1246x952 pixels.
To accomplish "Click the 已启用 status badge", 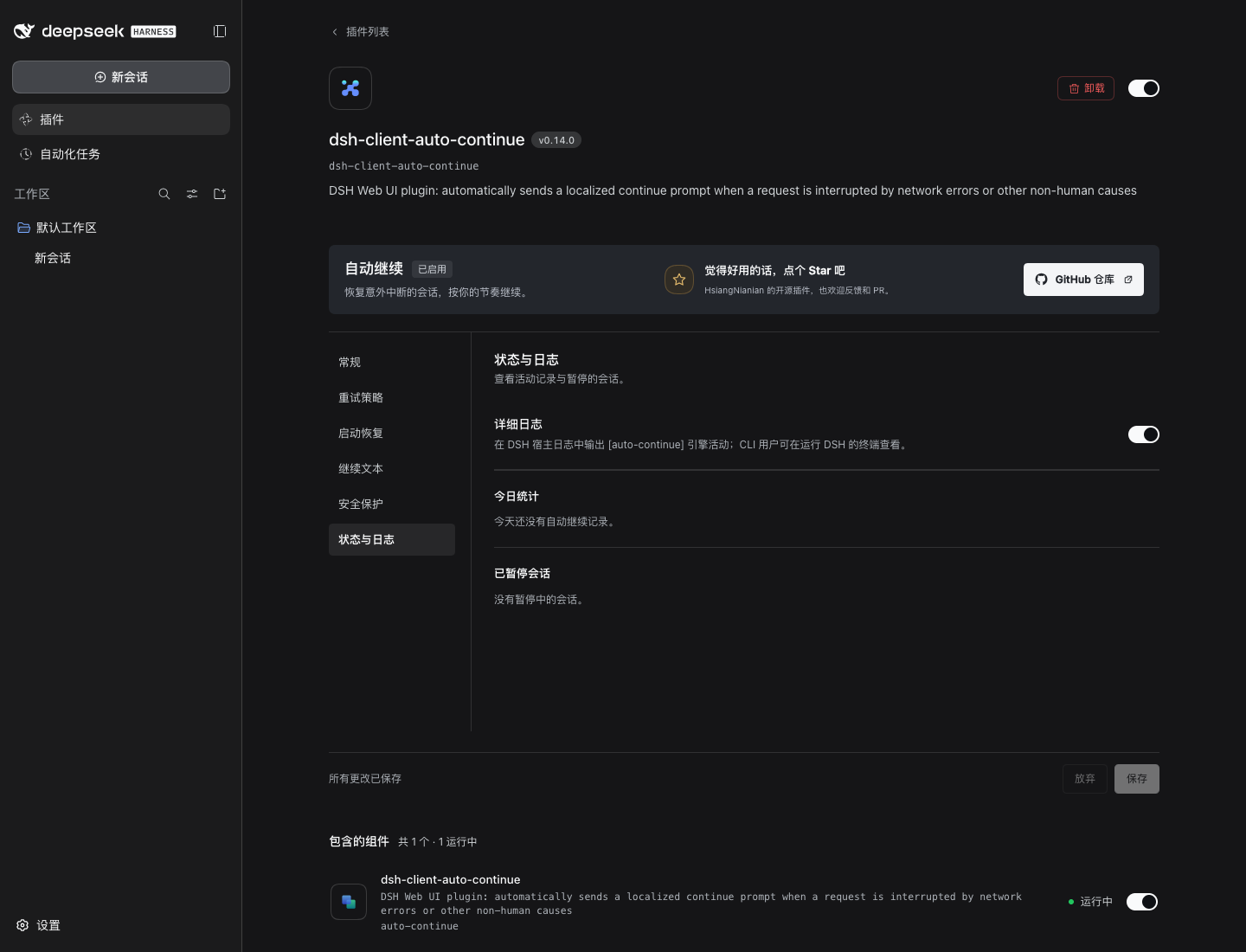I will [432, 269].
